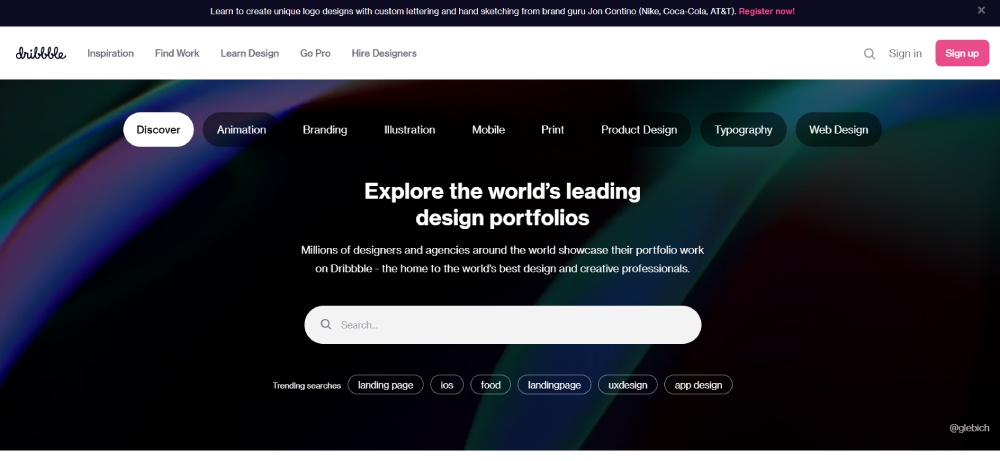Dismiss the top announcement banner
The image size is (1000, 461).
click(981, 10)
